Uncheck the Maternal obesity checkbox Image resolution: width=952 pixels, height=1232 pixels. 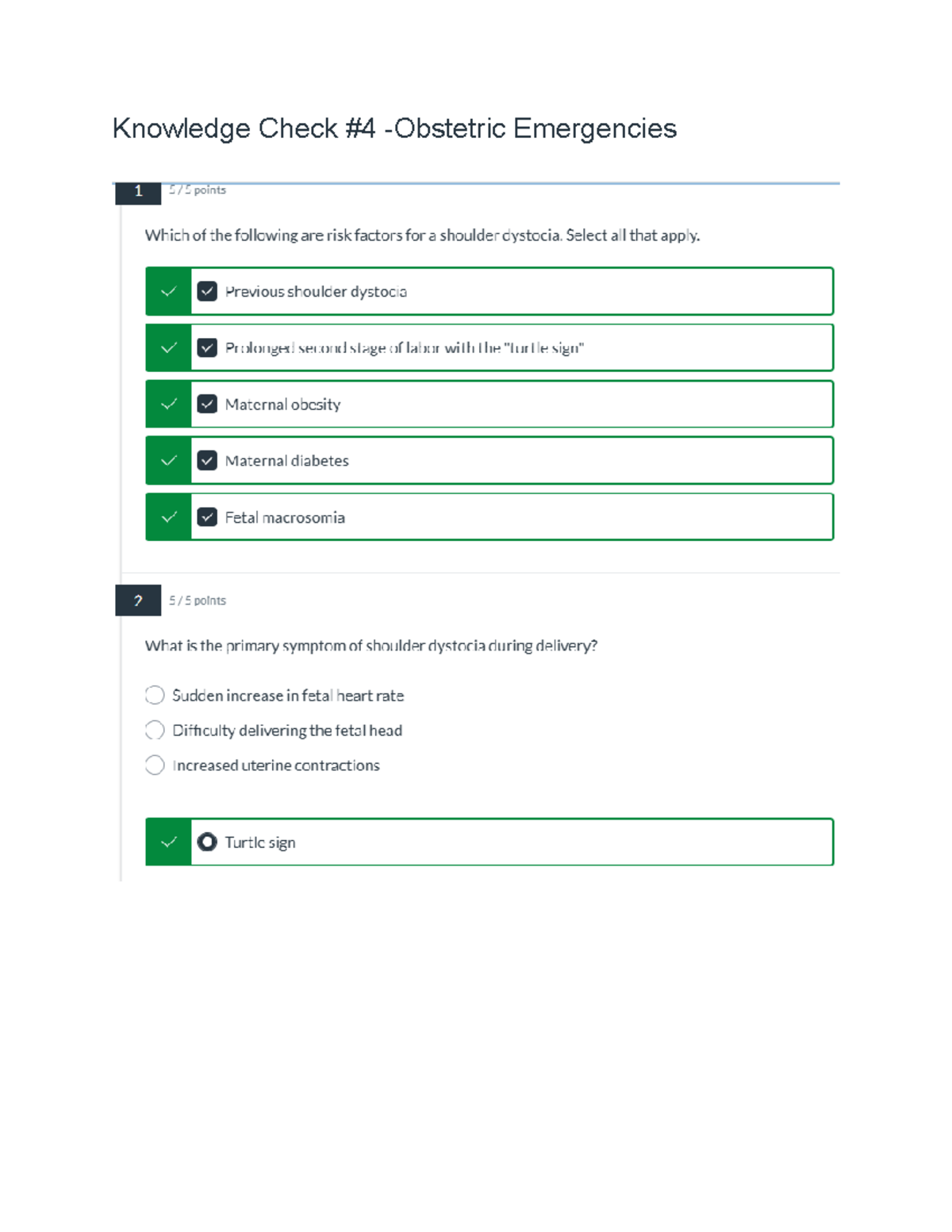[x=207, y=405]
